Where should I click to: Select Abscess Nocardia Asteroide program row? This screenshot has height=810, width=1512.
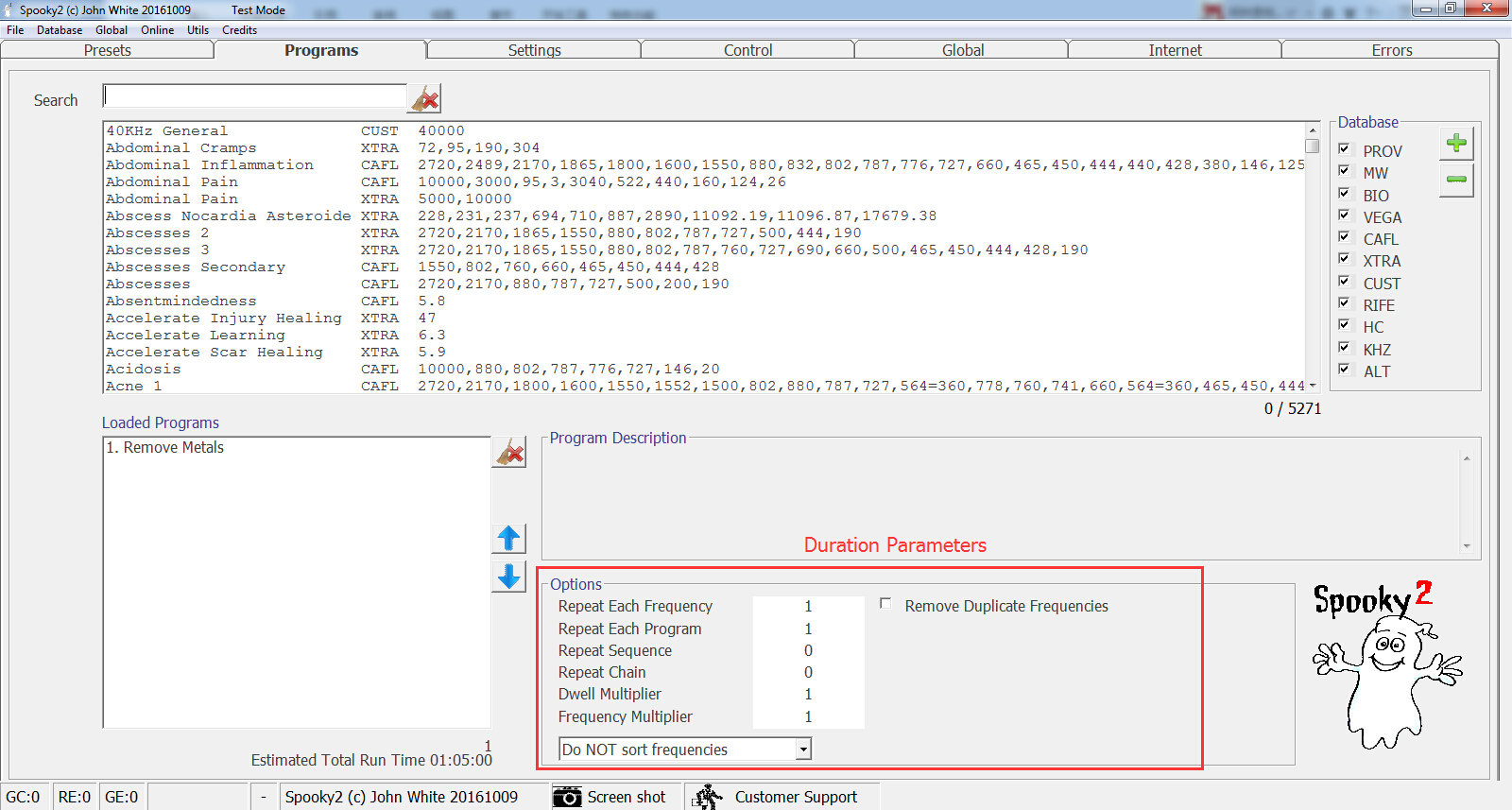pyautogui.click(x=704, y=215)
